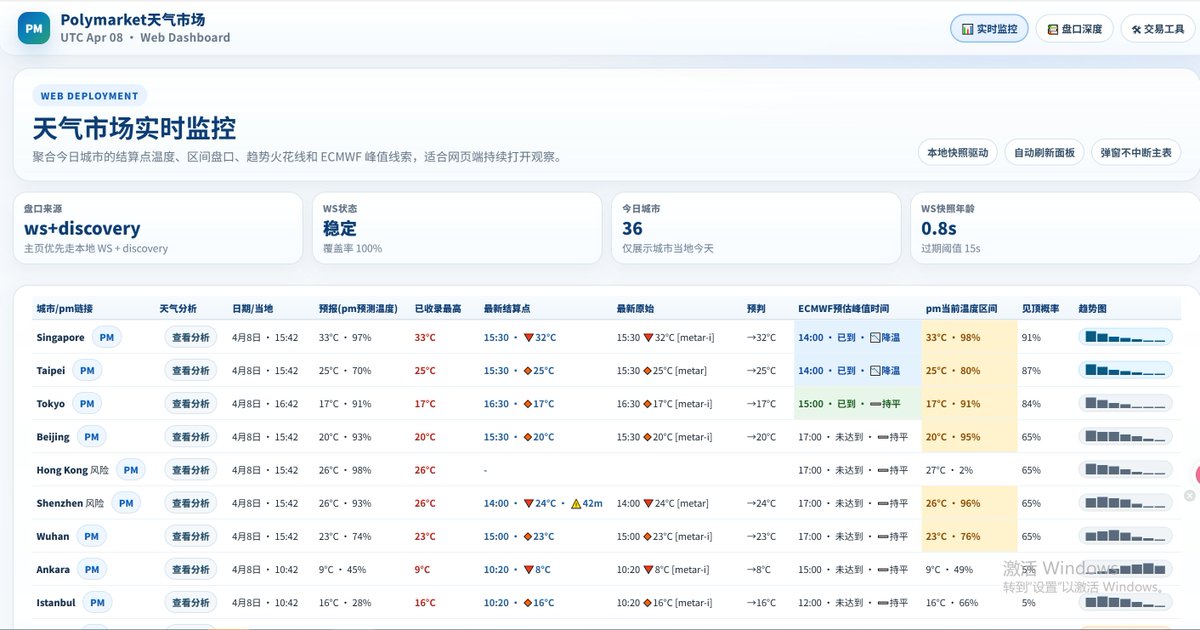Open Beijing PM link badge
This screenshot has width=1200, height=630.
91,437
